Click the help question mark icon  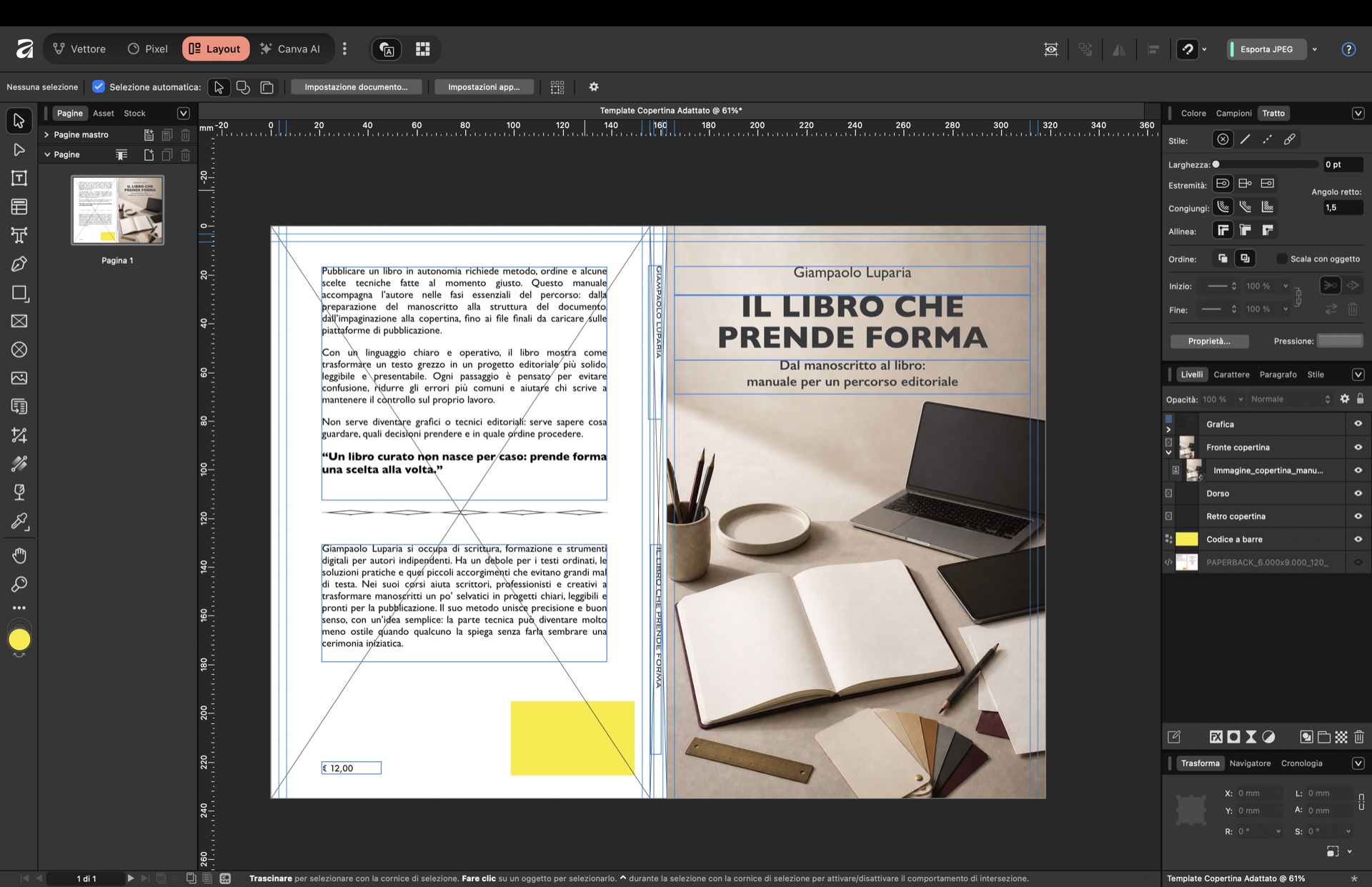click(1348, 49)
